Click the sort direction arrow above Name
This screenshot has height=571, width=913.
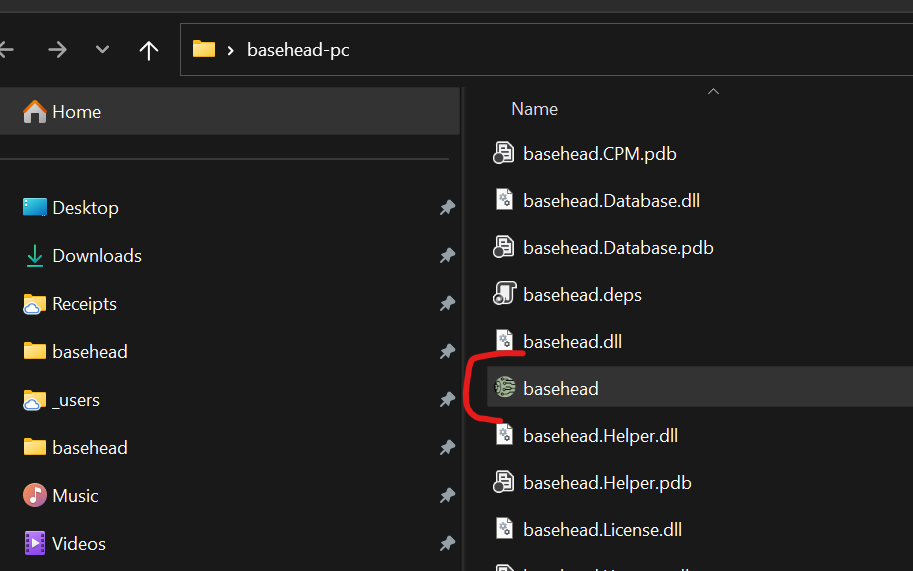[x=713, y=91]
